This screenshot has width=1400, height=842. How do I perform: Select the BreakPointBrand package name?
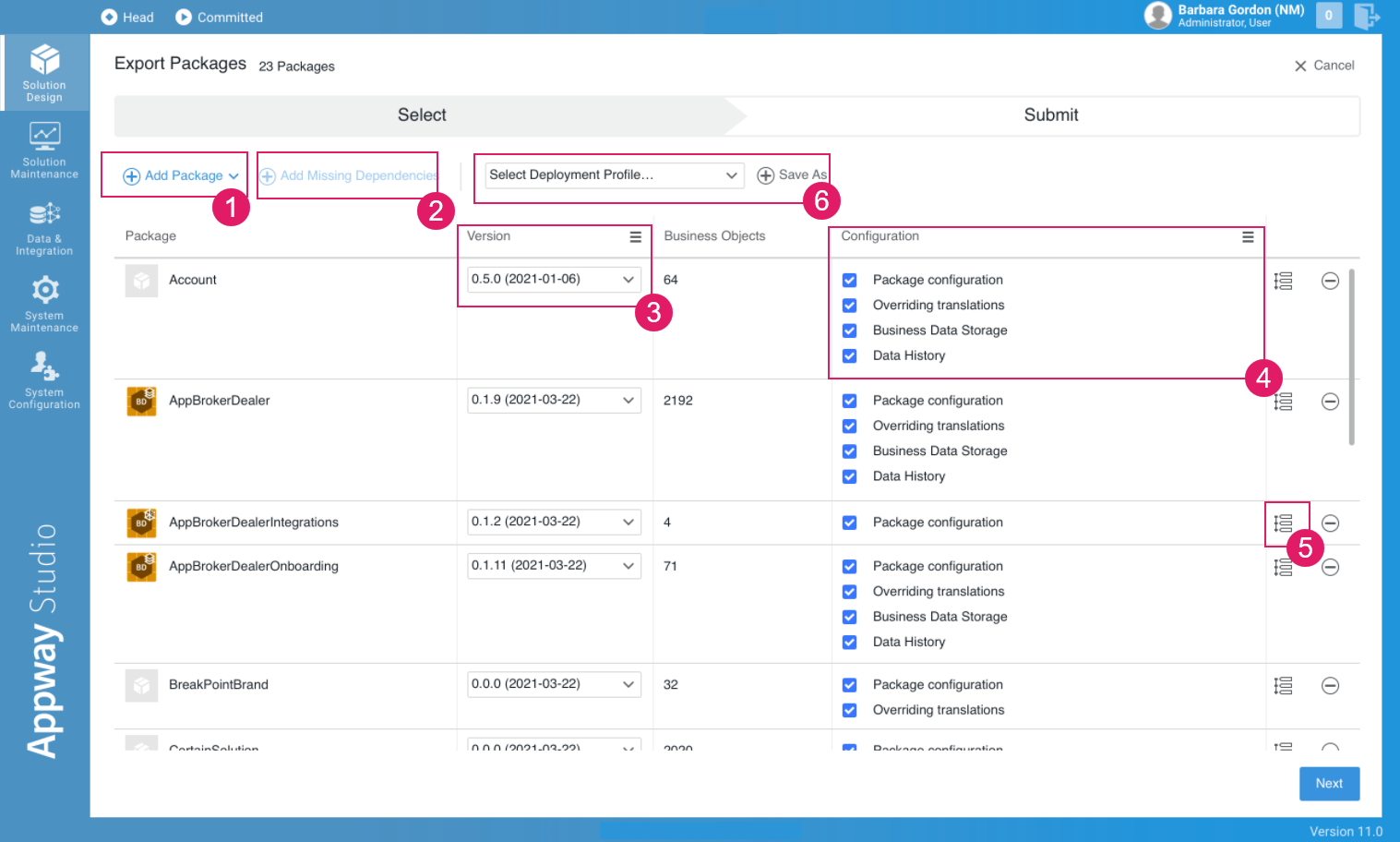pyautogui.click(x=219, y=685)
